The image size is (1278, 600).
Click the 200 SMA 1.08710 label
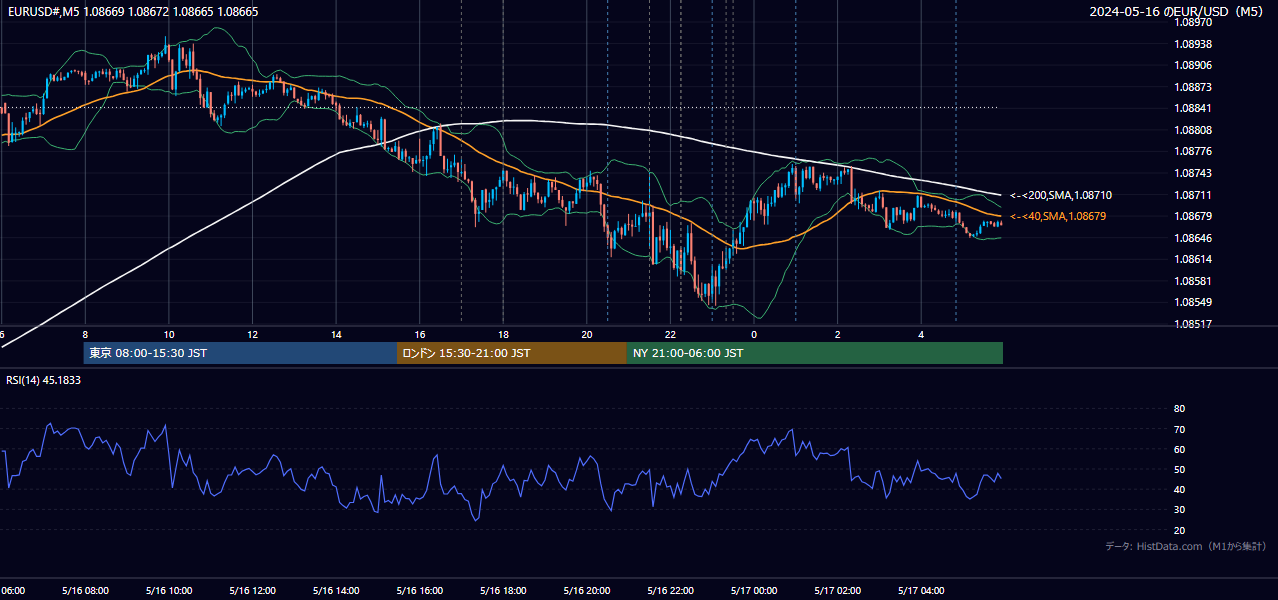tap(1061, 196)
